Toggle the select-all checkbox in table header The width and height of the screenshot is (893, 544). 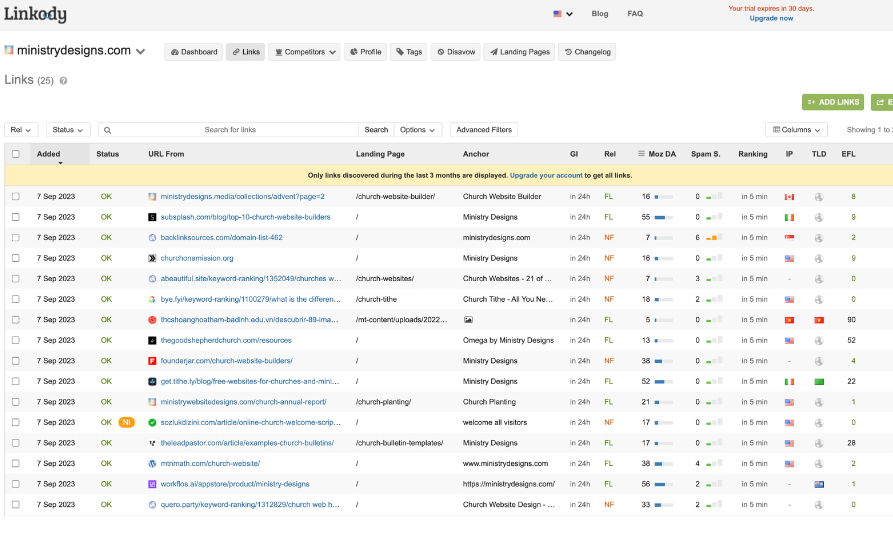click(15, 154)
